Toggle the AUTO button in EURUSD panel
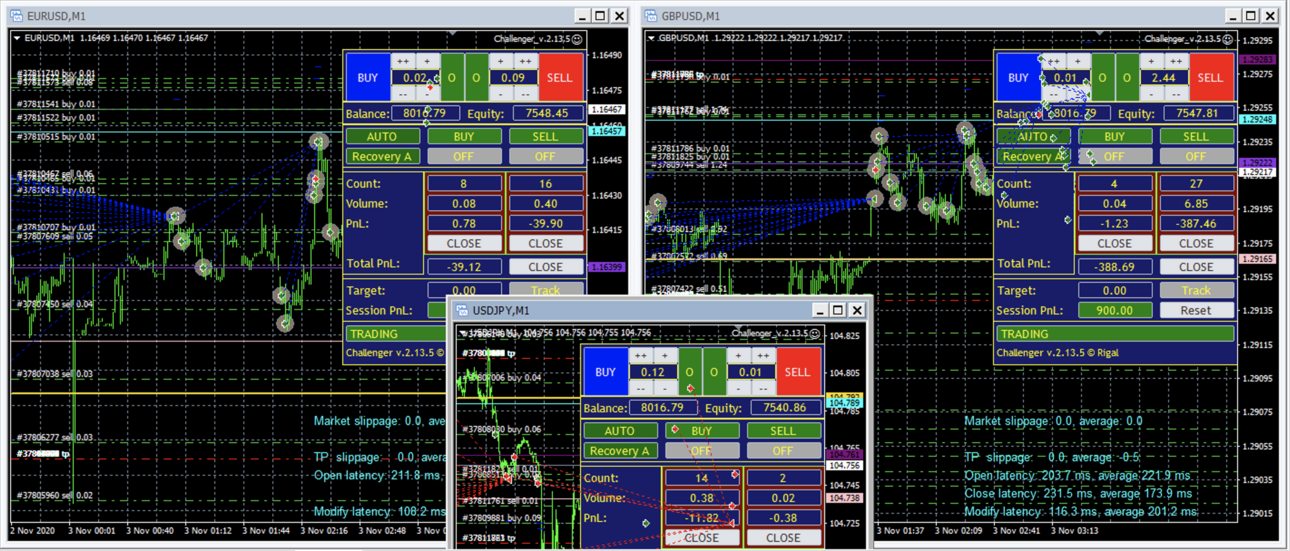Viewport: 1290px width, 551px height. [x=382, y=136]
